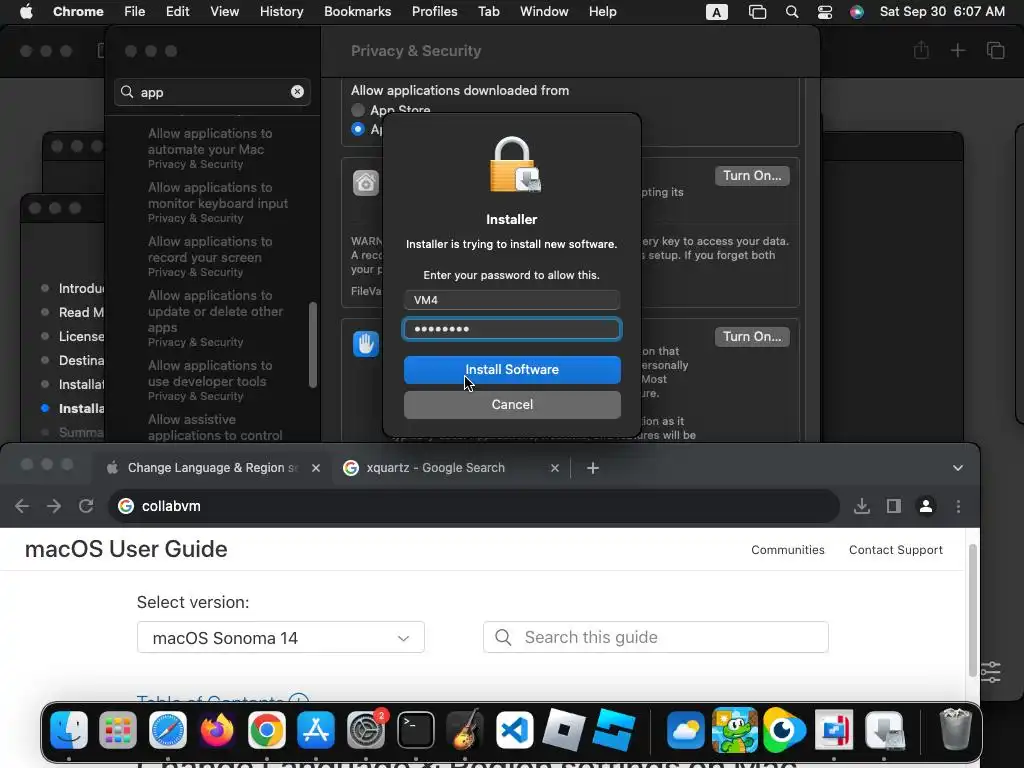Open the Trash in the Dock

[x=955, y=729]
